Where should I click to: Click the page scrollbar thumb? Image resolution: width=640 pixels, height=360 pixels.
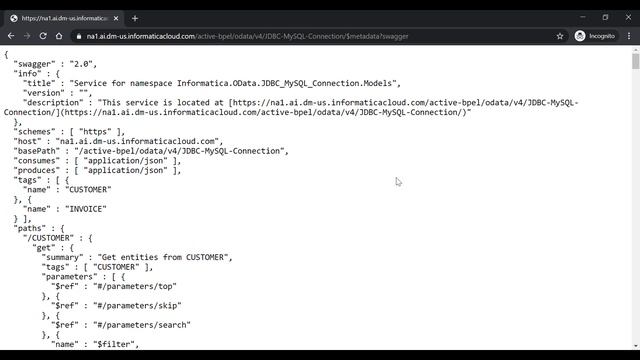pos(636,62)
